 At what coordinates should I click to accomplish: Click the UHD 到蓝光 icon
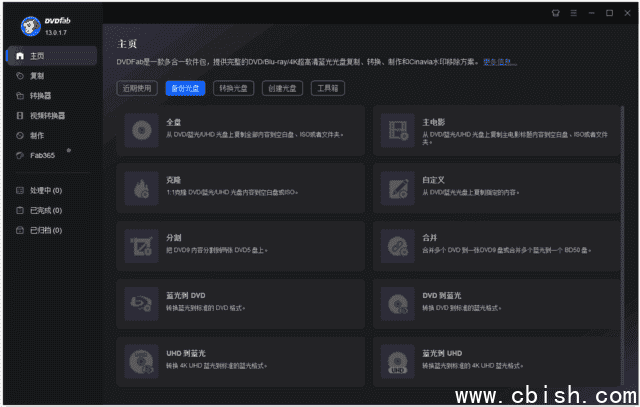[142, 362]
